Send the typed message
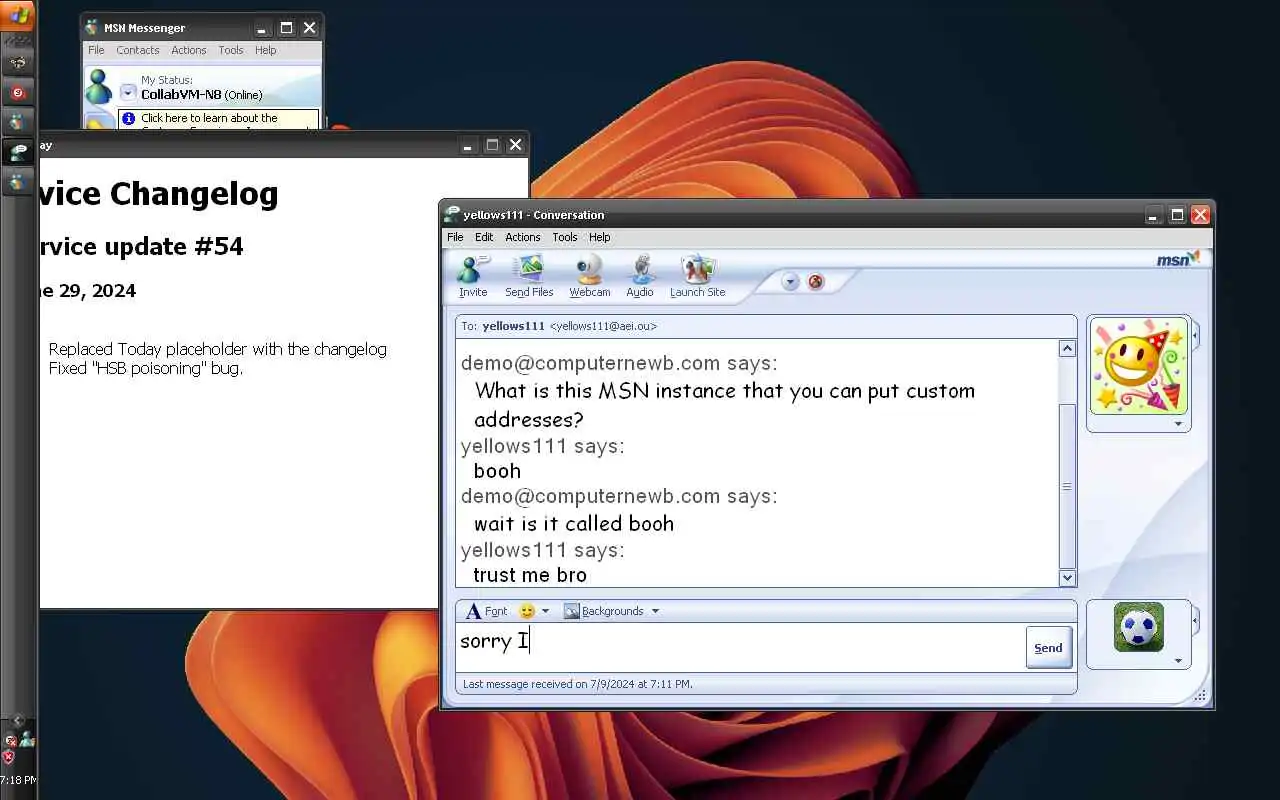 (x=1048, y=647)
